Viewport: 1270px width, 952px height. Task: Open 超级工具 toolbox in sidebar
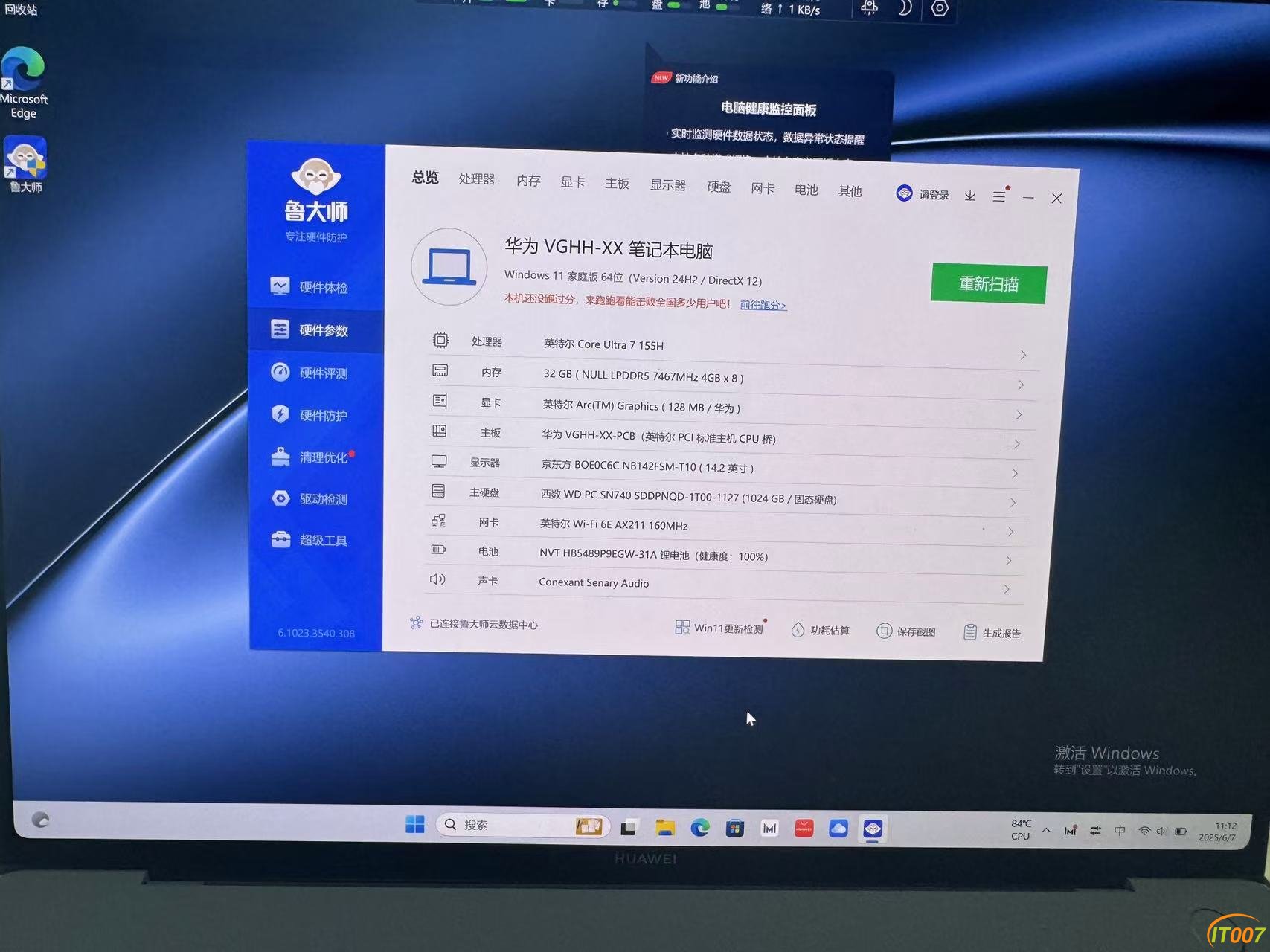310,540
